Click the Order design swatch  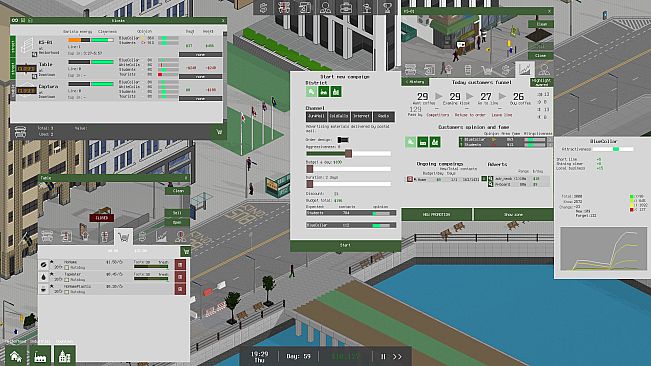[x=343, y=140]
